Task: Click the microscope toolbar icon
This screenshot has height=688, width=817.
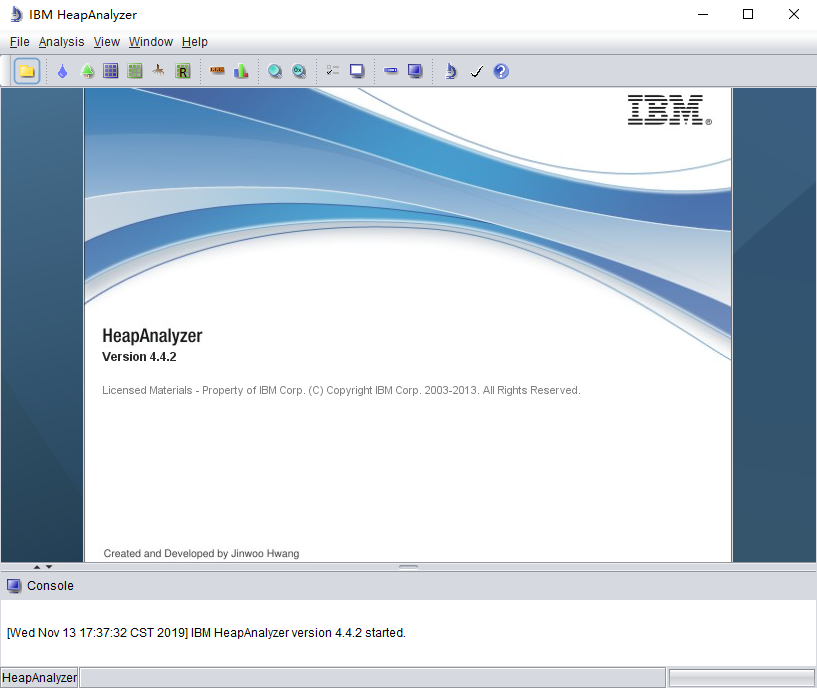Action: (451, 71)
